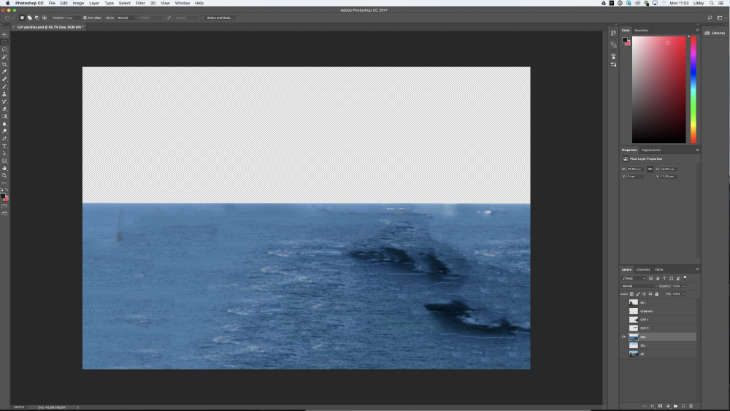Open the Libraries panel

point(715,33)
